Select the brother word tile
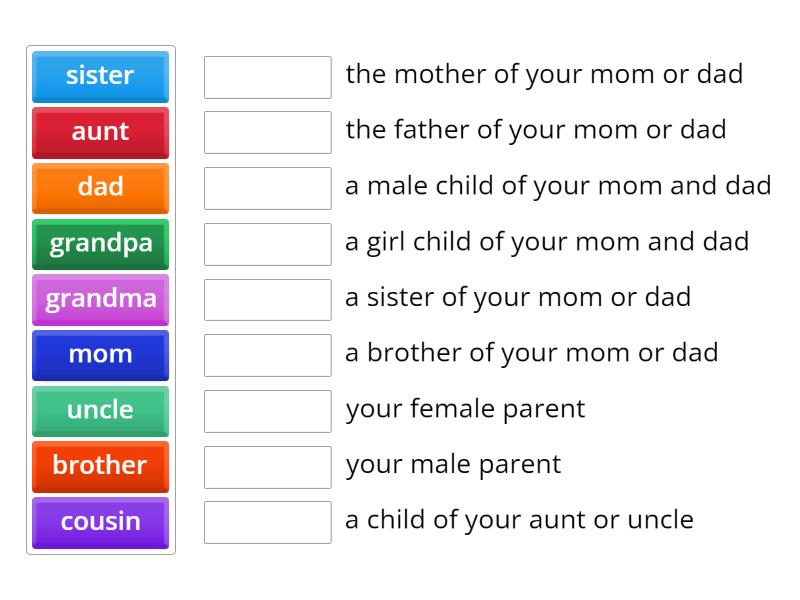 [x=100, y=467]
